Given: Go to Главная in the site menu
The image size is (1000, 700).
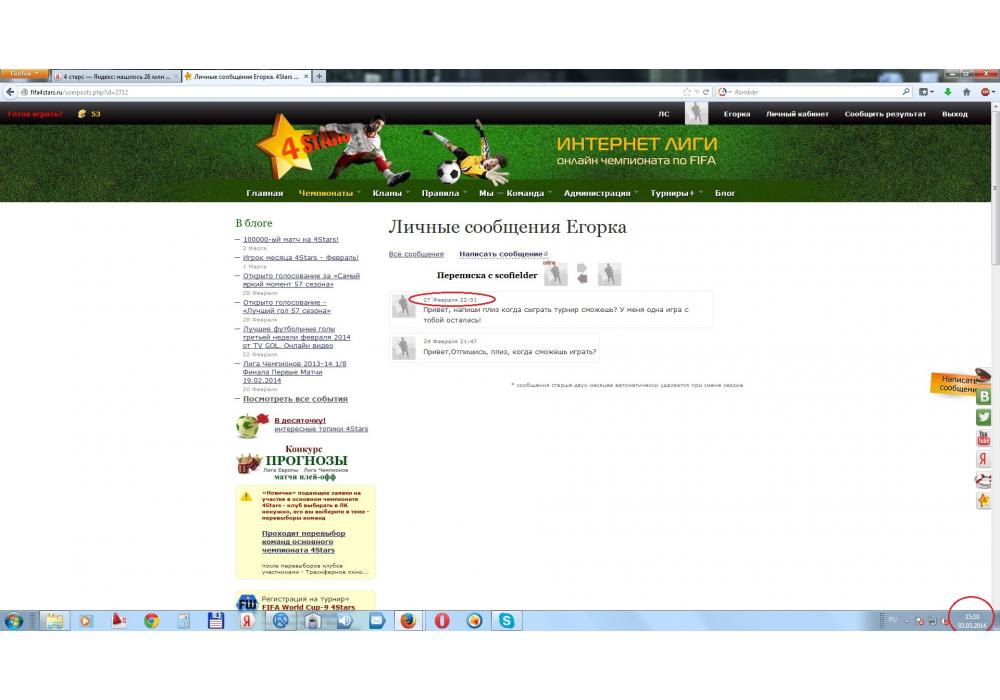Looking at the screenshot, I should tap(265, 193).
